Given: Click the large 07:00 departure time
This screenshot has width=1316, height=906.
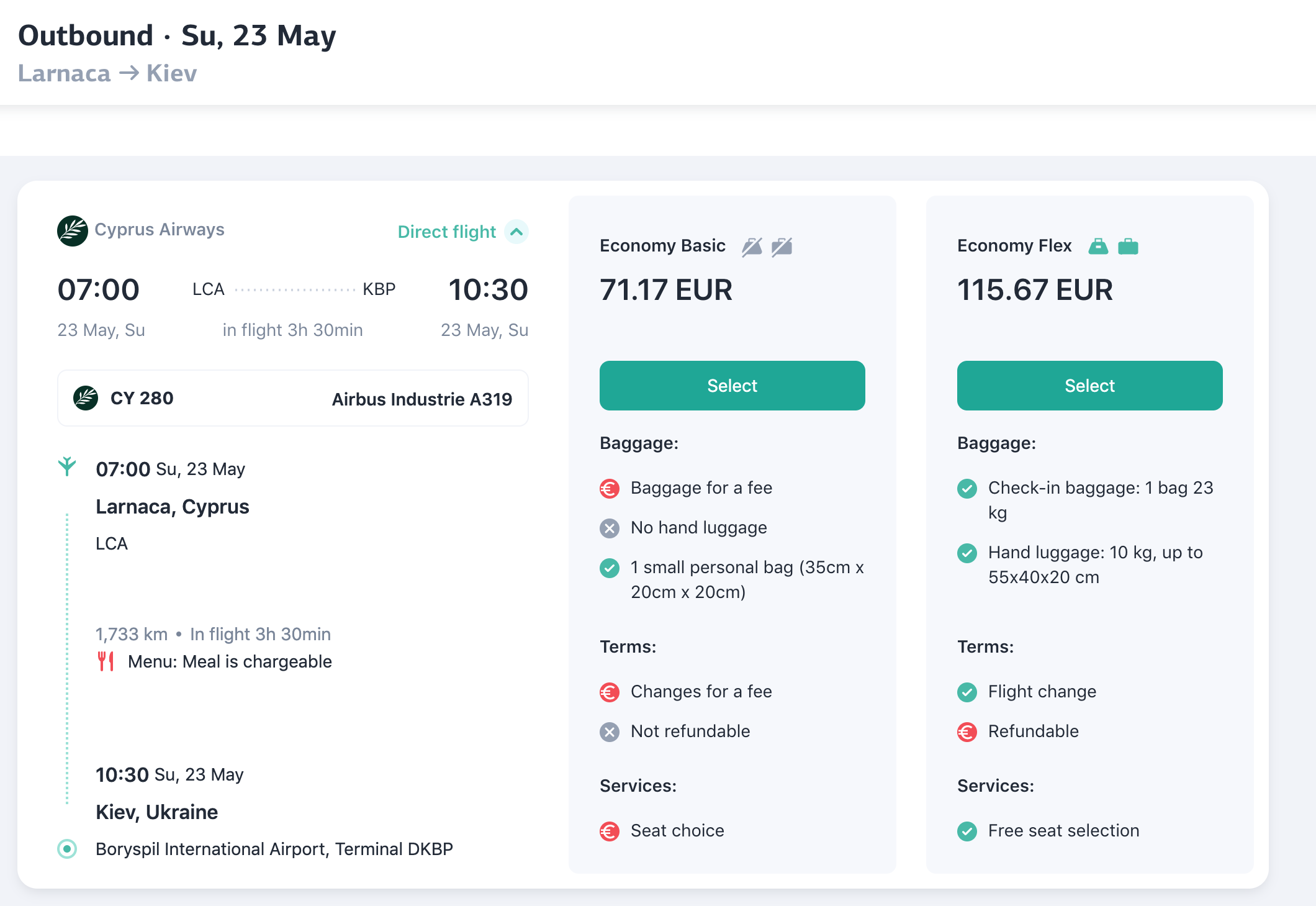Looking at the screenshot, I should 99,290.
